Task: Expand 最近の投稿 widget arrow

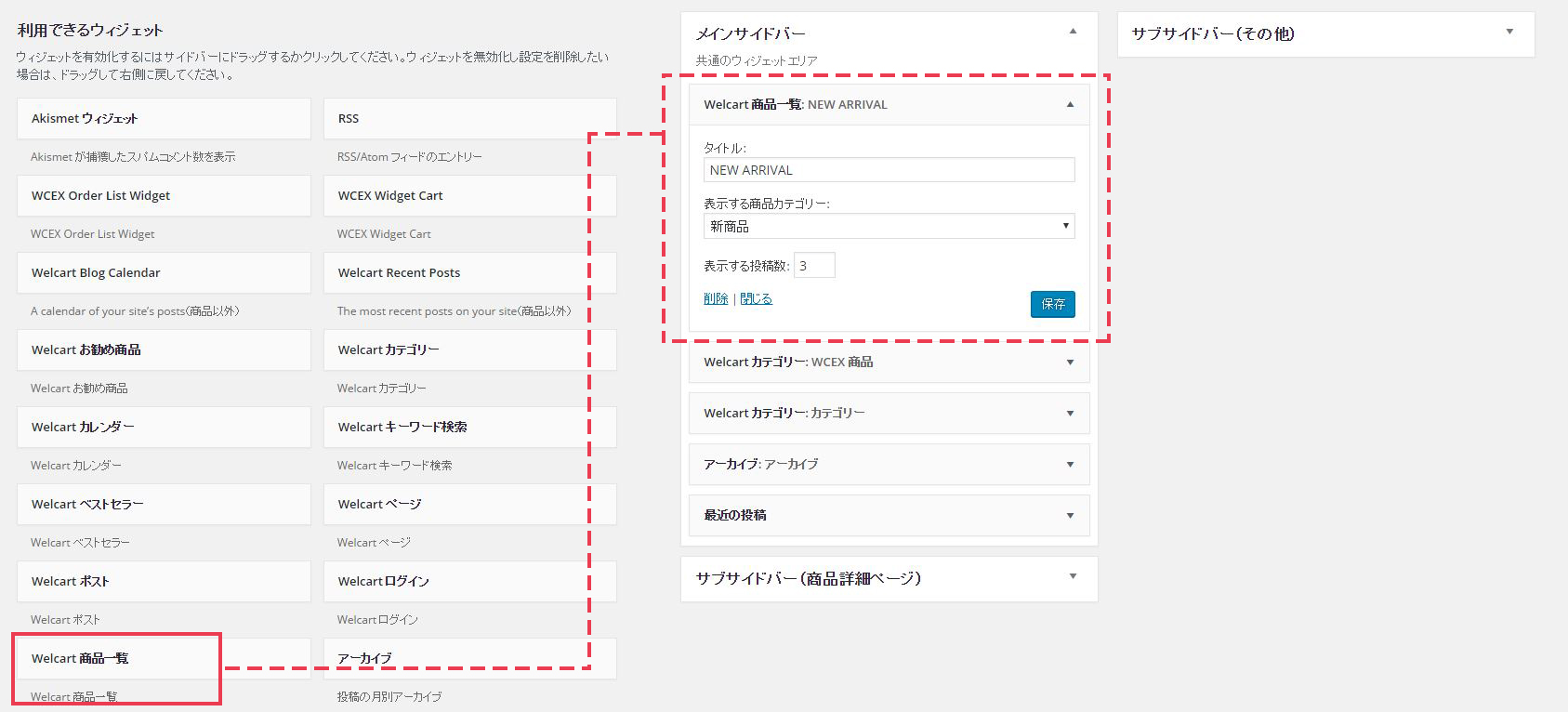Action: [x=1070, y=516]
